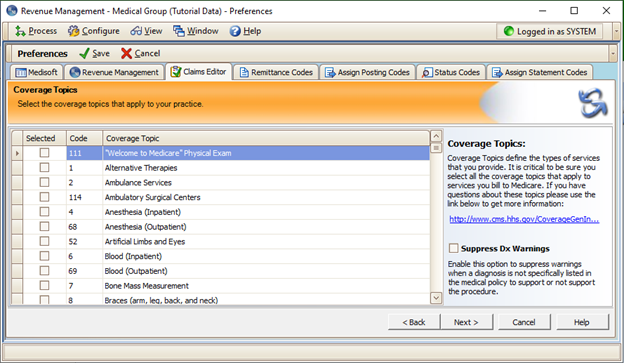The height and width of the screenshot is (363, 624).
Task: Open the CMS coverage information link
Action: coord(524,219)
